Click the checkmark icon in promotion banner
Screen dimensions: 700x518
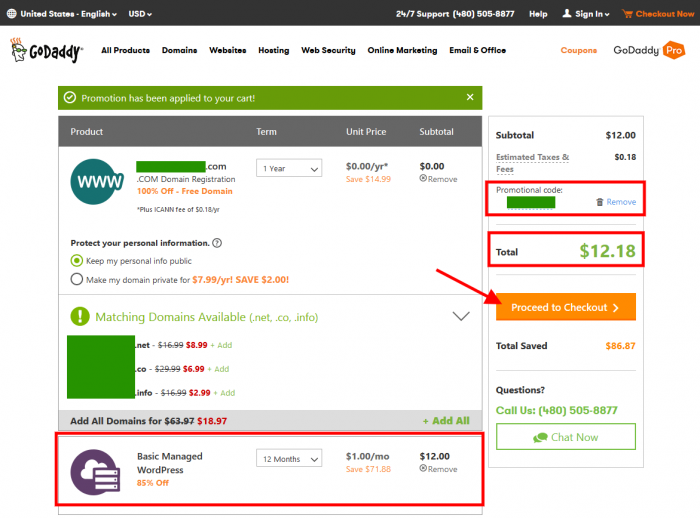pyautogui.click(x=70, y=97)
